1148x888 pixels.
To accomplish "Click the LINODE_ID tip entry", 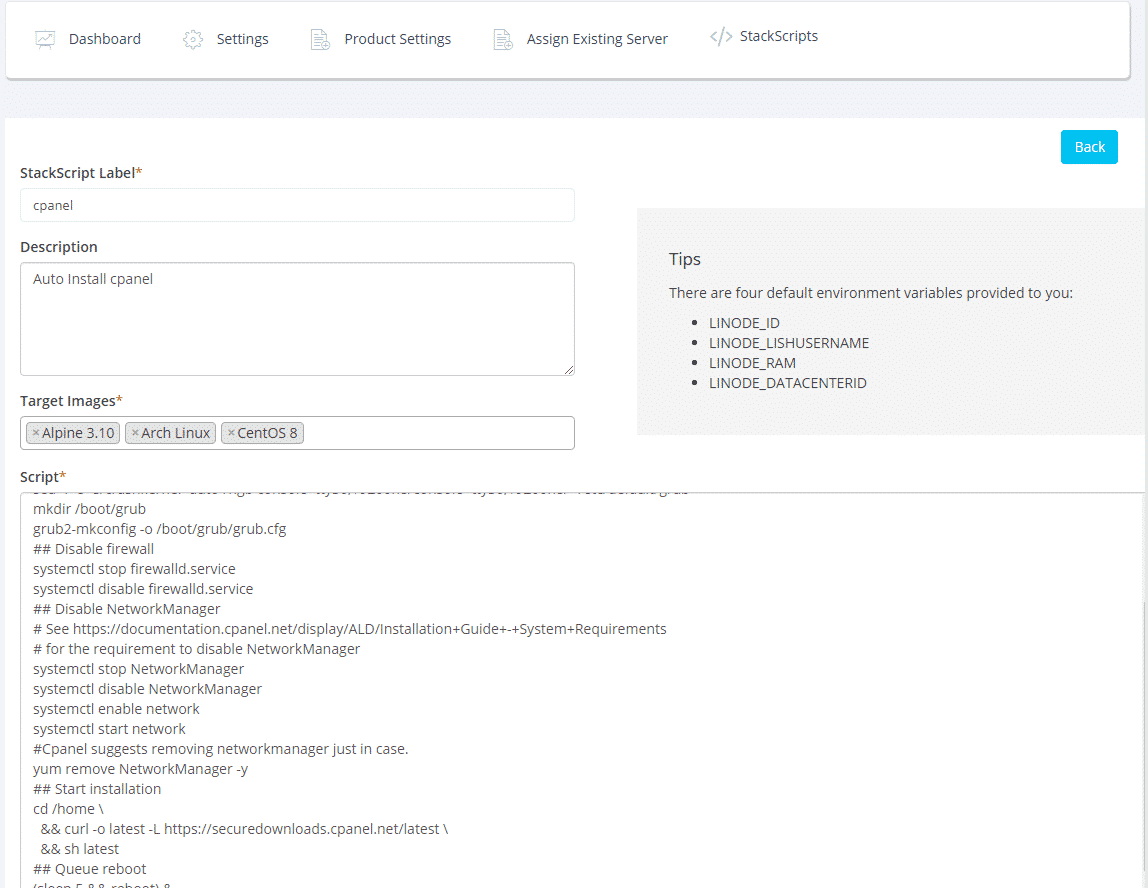I will [744, 323].
